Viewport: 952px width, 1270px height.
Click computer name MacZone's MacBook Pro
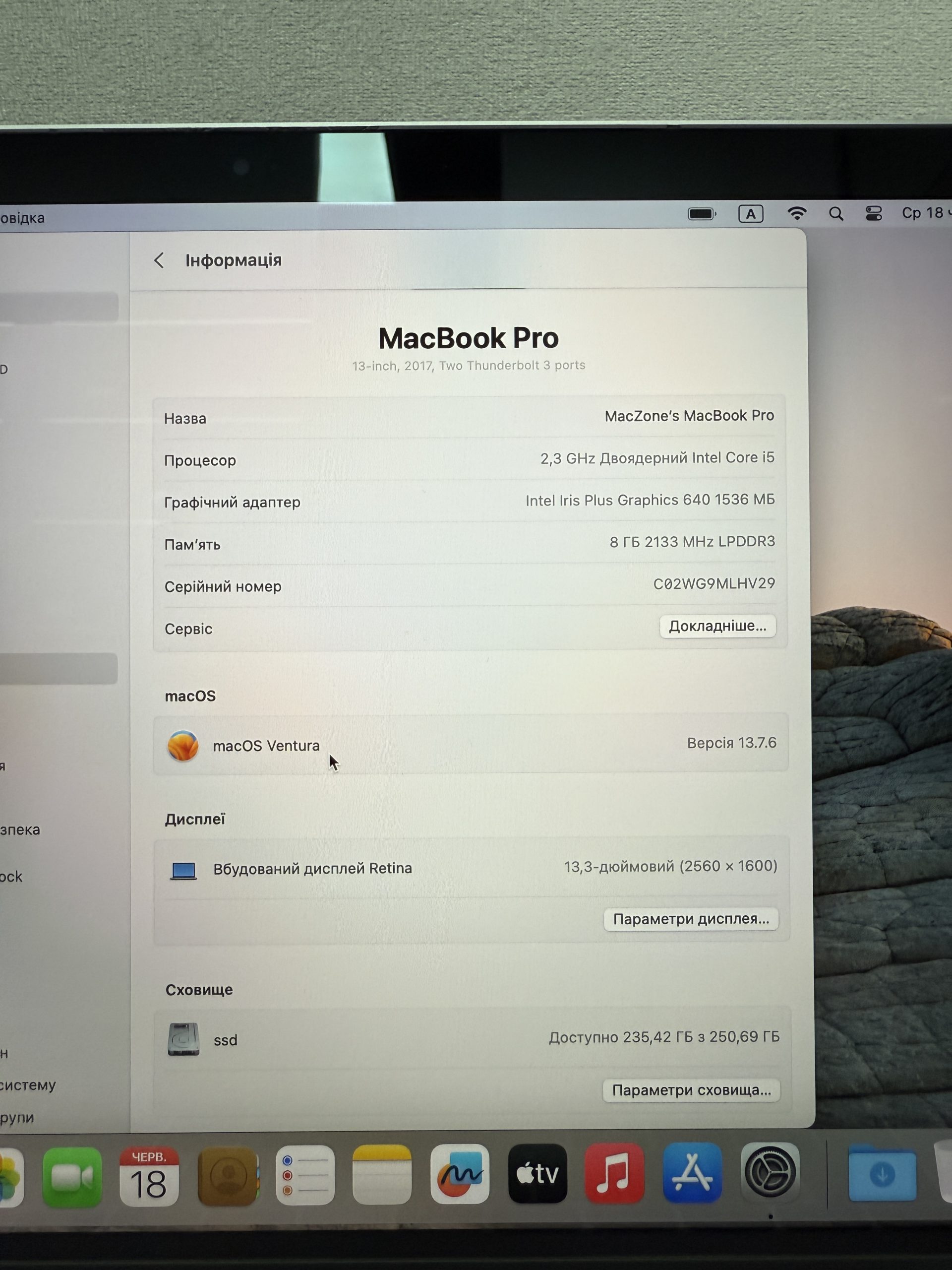pyautogui.click(x=689, y=416)
